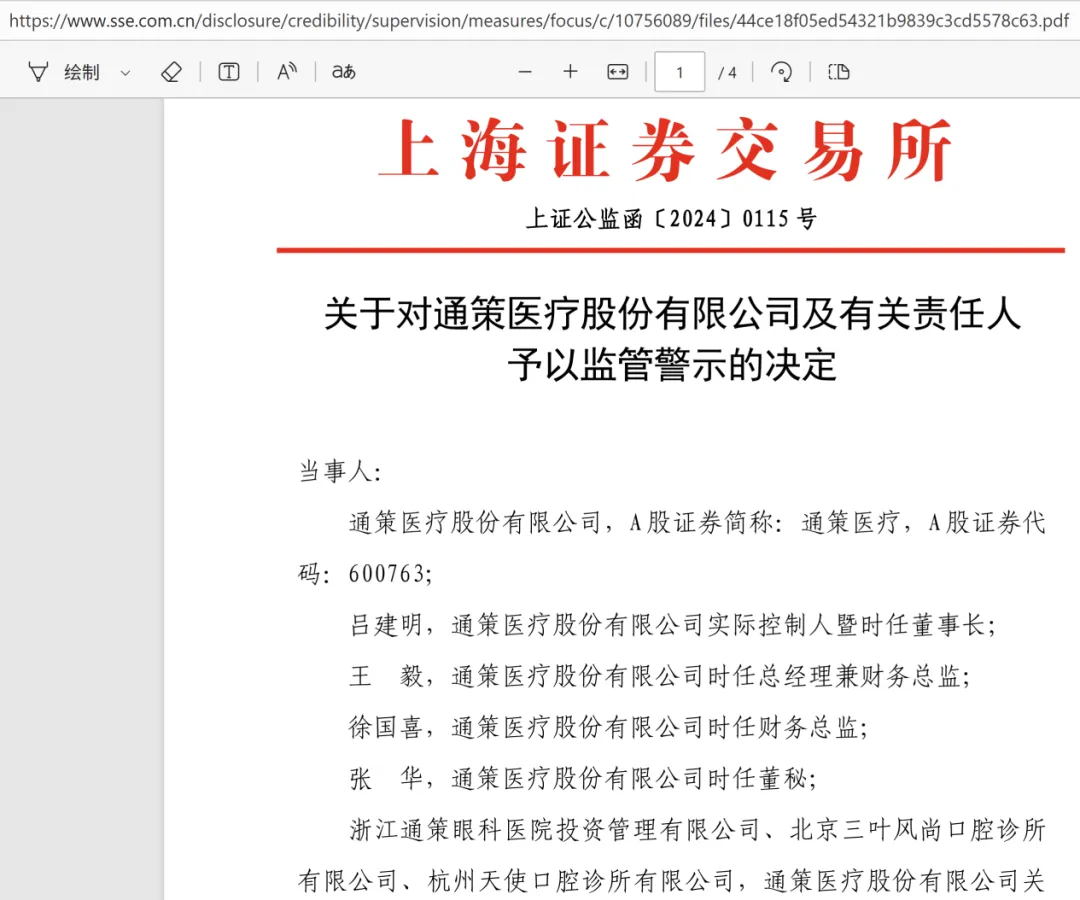Click the line beginning 张 华
1080x900 pixels.
583,779
